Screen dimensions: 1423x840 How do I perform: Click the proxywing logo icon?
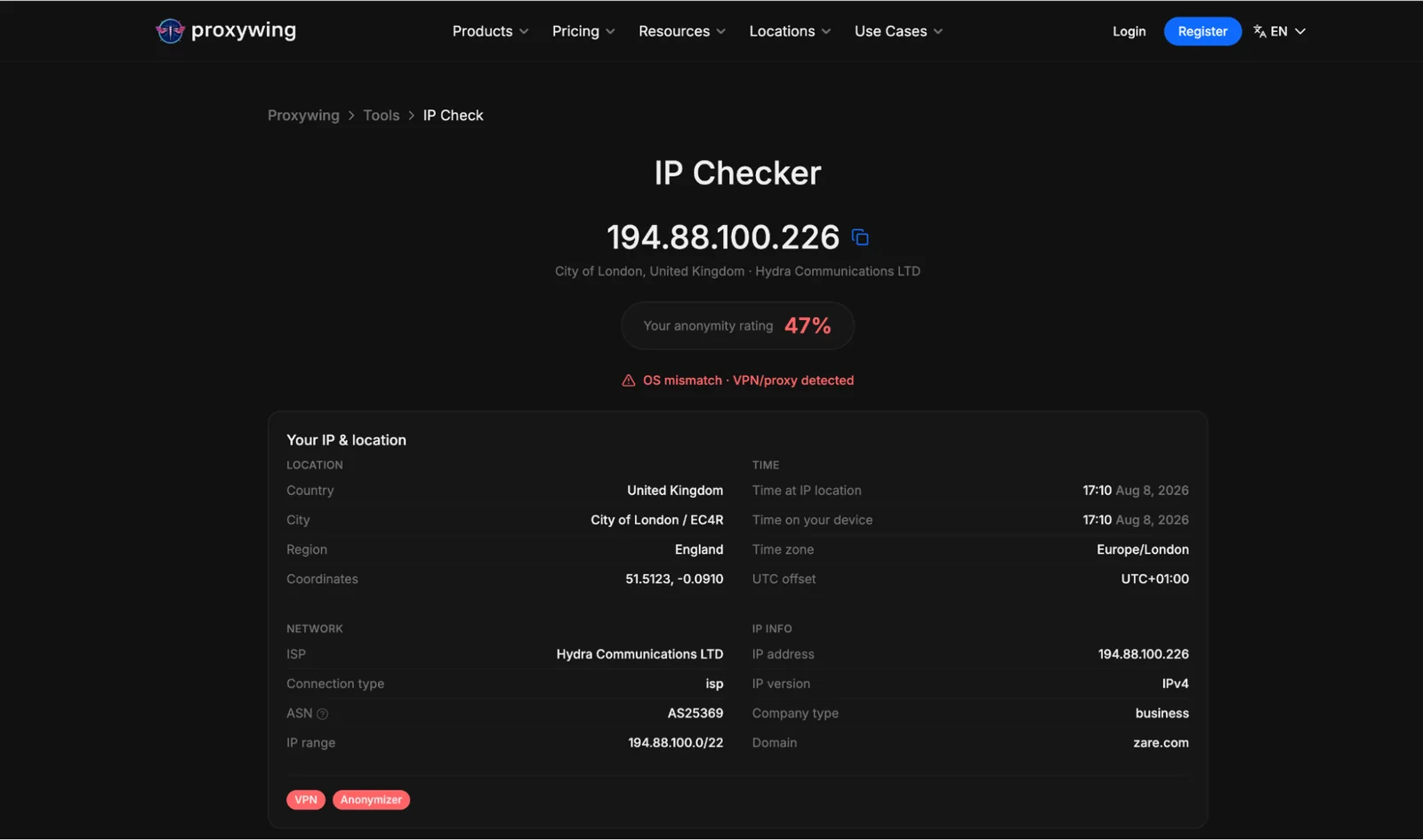tap(170, 31)
